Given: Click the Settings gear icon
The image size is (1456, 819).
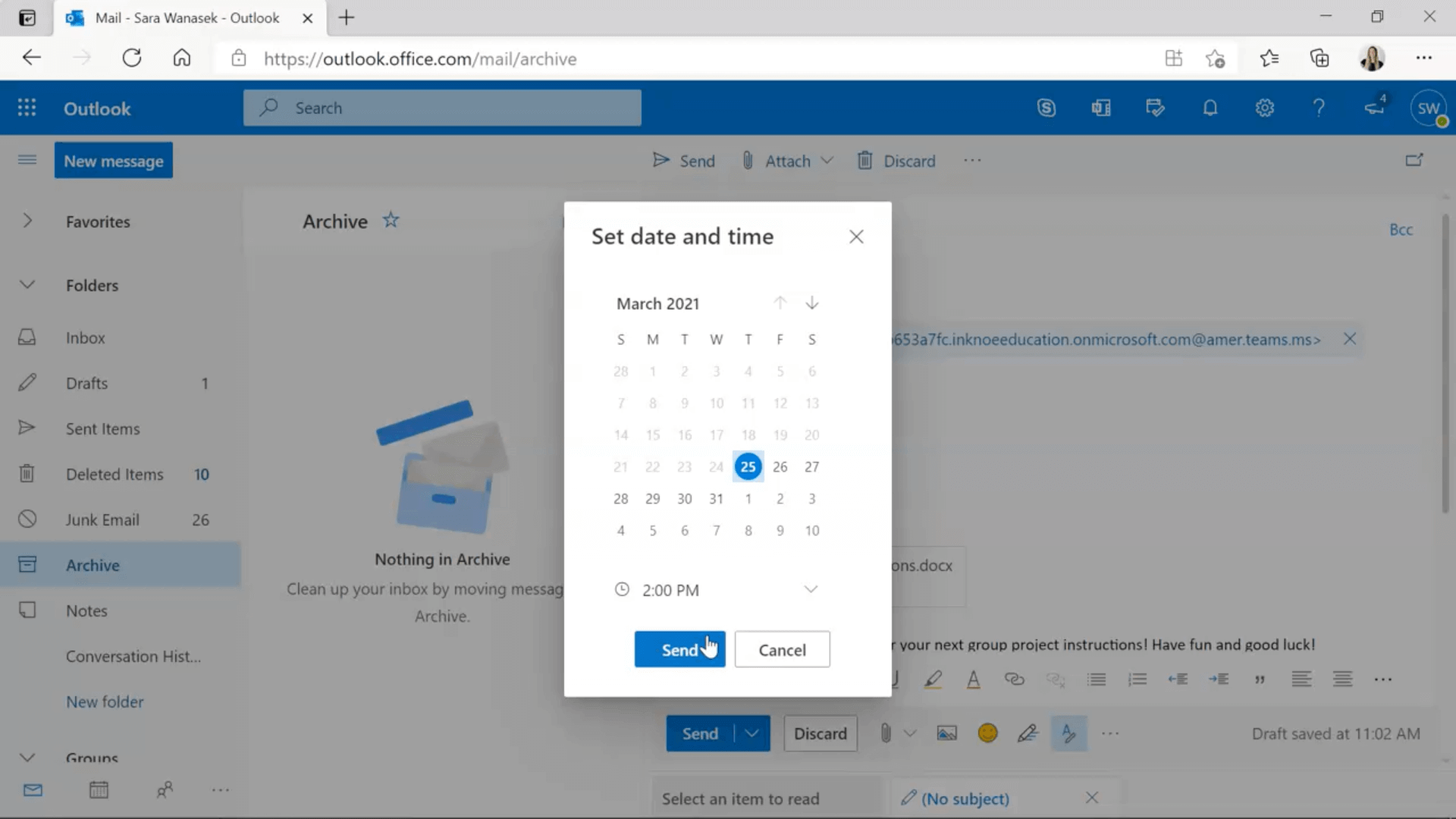Looking at the screenshot, I should click(1265, 107).
